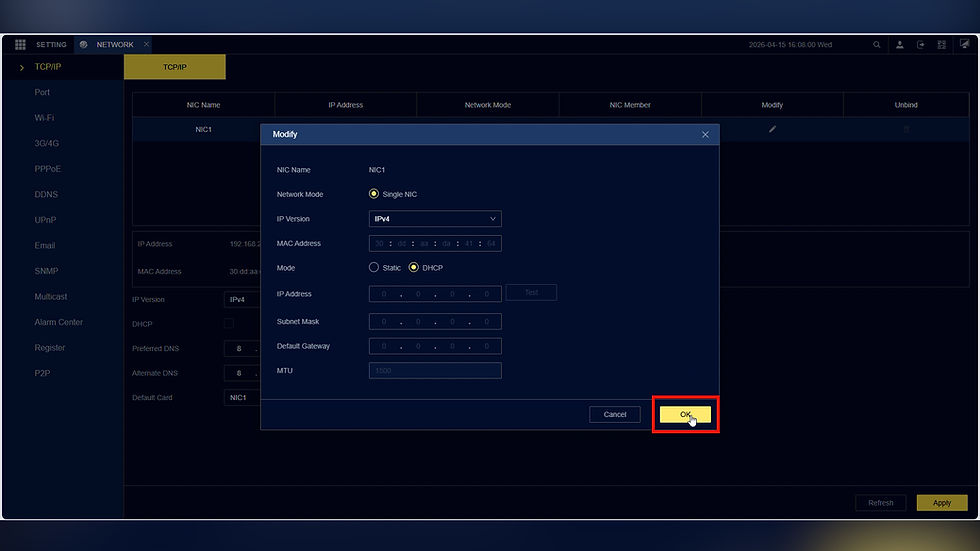Click OK in the Modify dialog
The image size is (980, 551).
point(685,414)
